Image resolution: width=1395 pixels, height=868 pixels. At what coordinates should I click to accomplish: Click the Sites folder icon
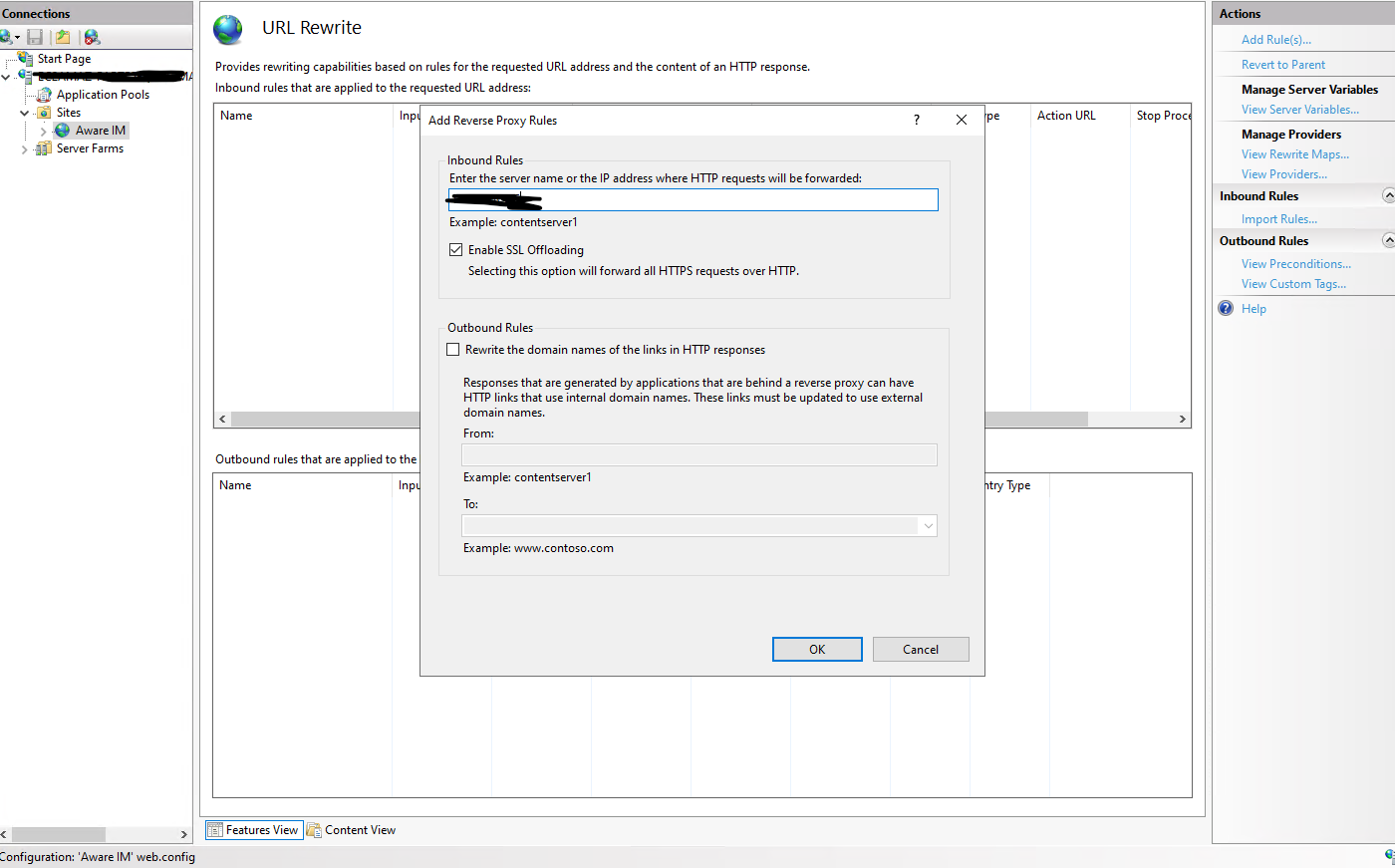pyautogui.click(x=45, y=113)
